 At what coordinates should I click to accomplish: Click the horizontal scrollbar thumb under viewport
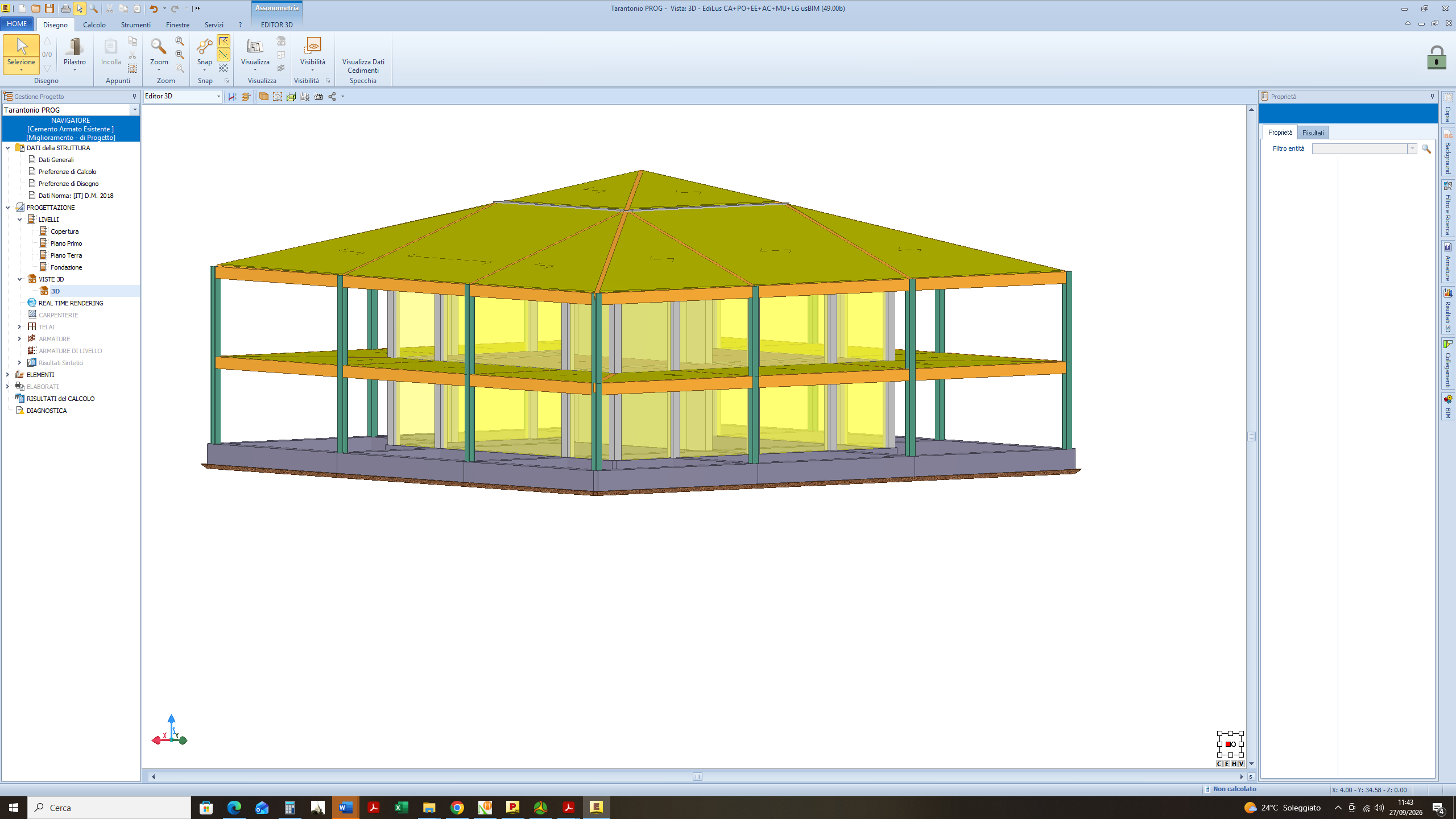click(697, 776)
